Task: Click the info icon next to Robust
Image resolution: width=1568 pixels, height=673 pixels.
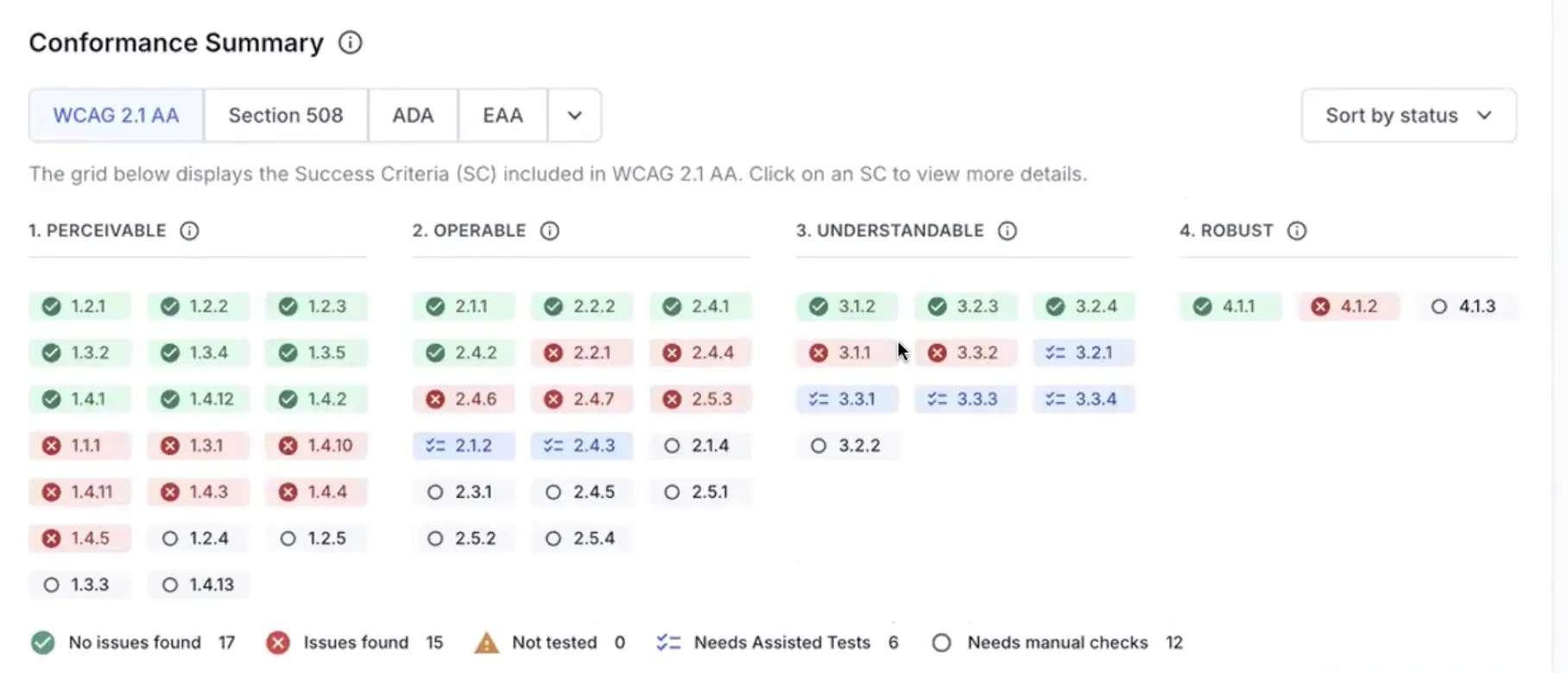Action: pyautogui.click(x=1295, y=230)
